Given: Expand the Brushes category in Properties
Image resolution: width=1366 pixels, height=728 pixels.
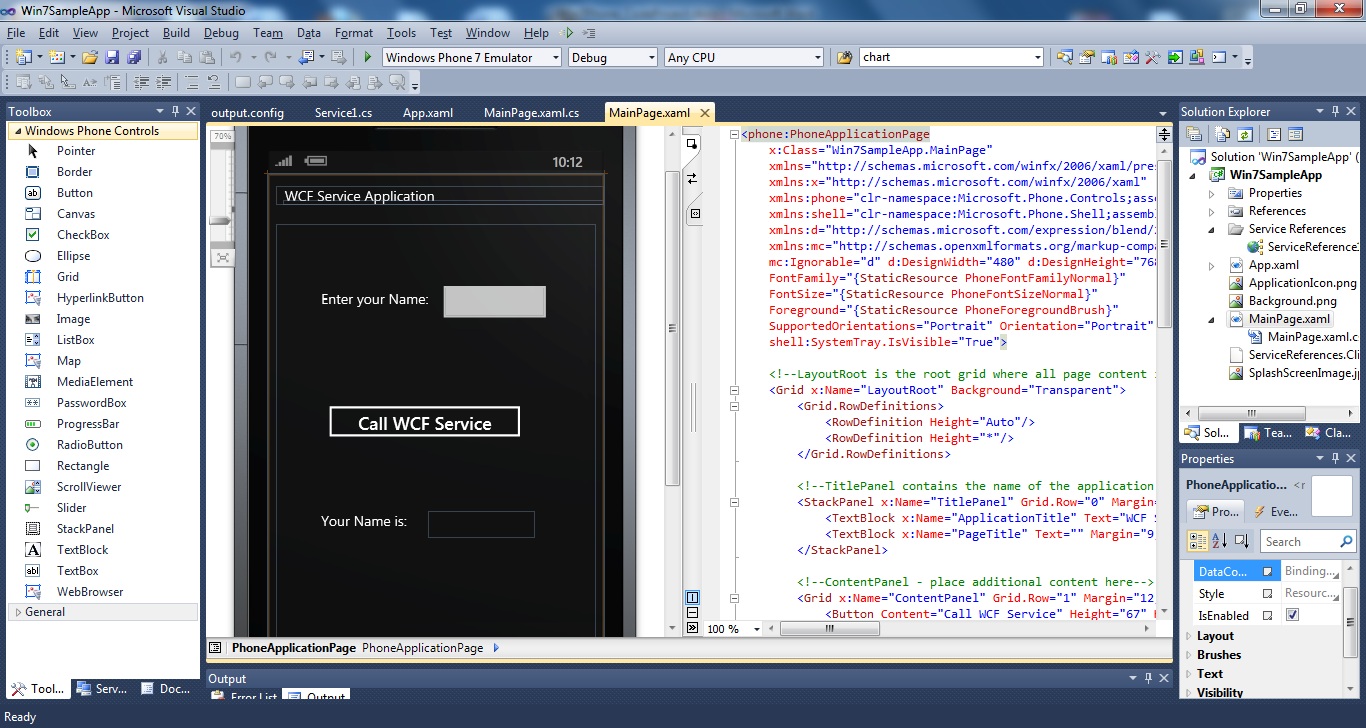Looking at the screenshot, I should tap(1188, 655).
